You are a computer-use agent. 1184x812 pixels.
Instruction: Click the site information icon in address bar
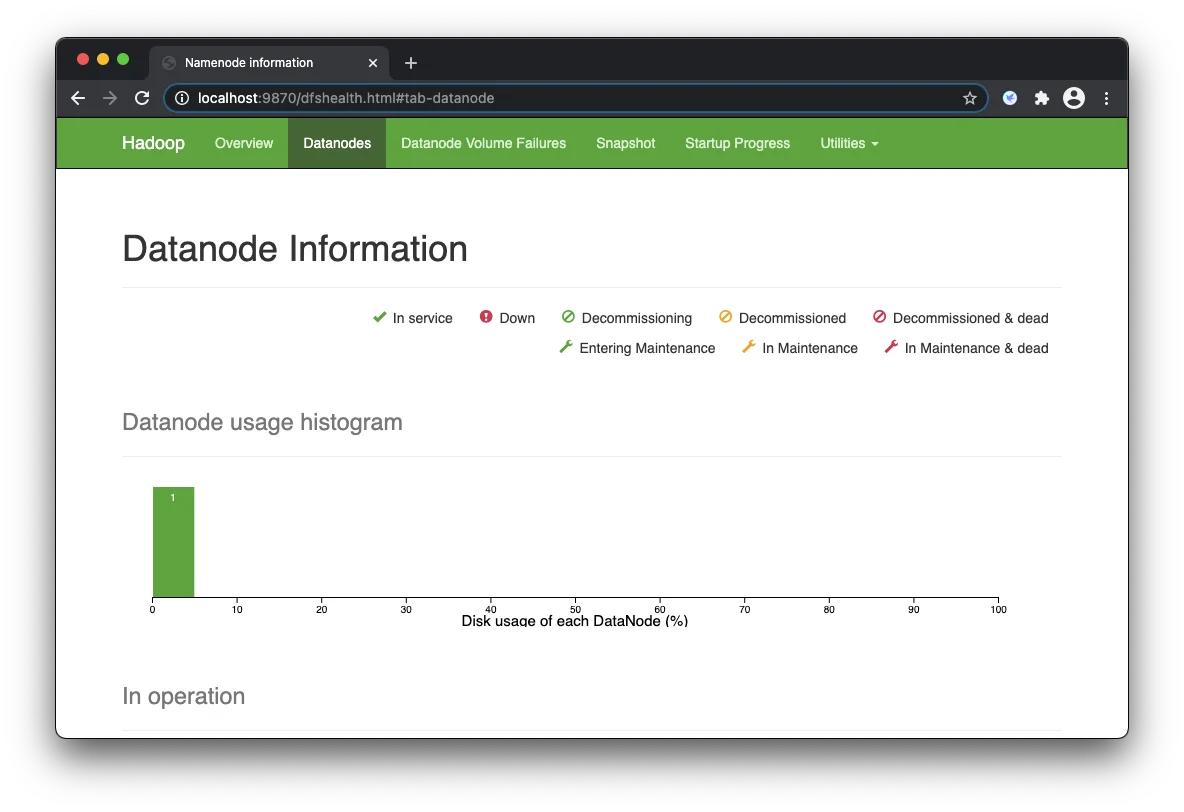point(182,98)
